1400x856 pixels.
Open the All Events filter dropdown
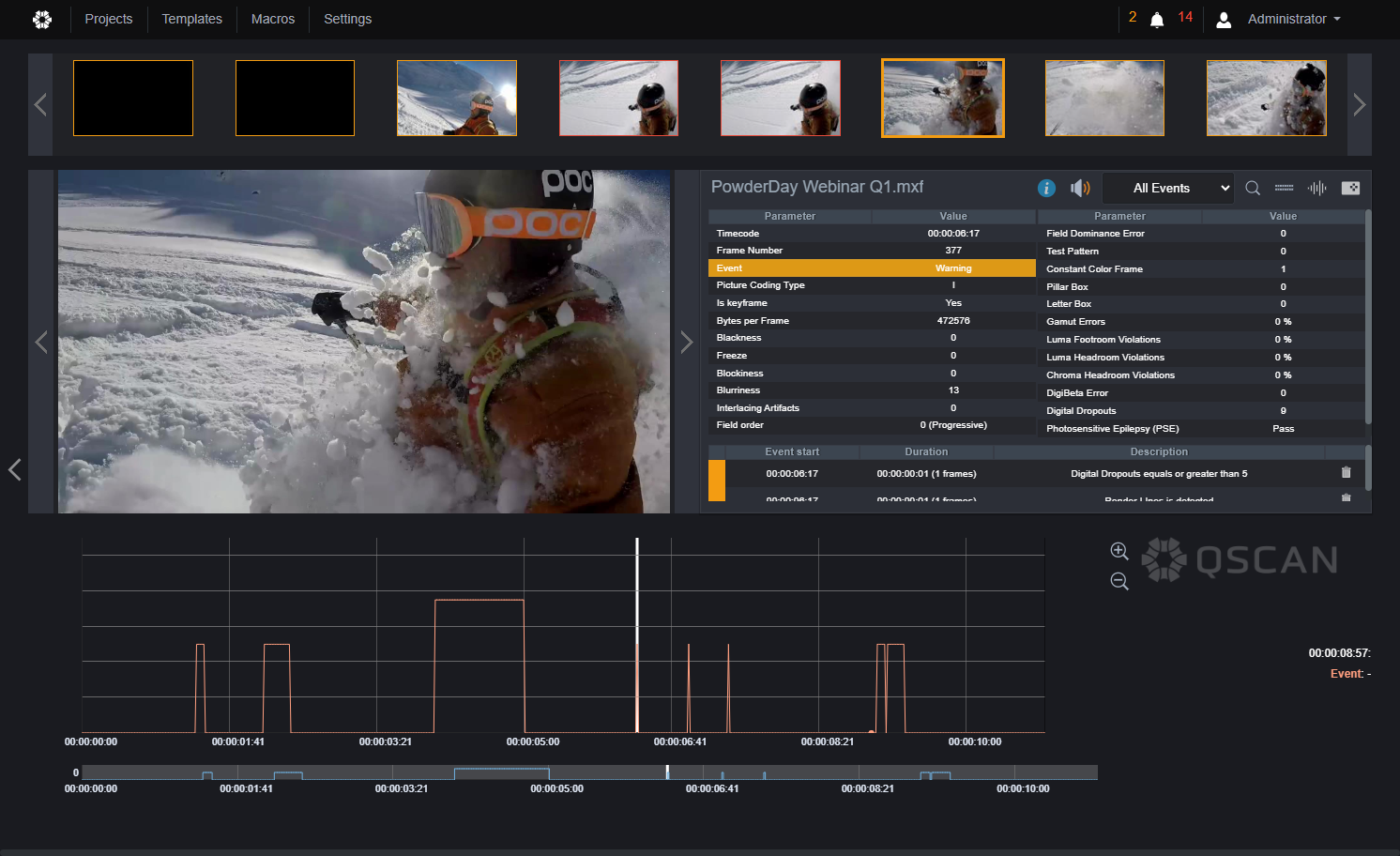(1167, 188)
